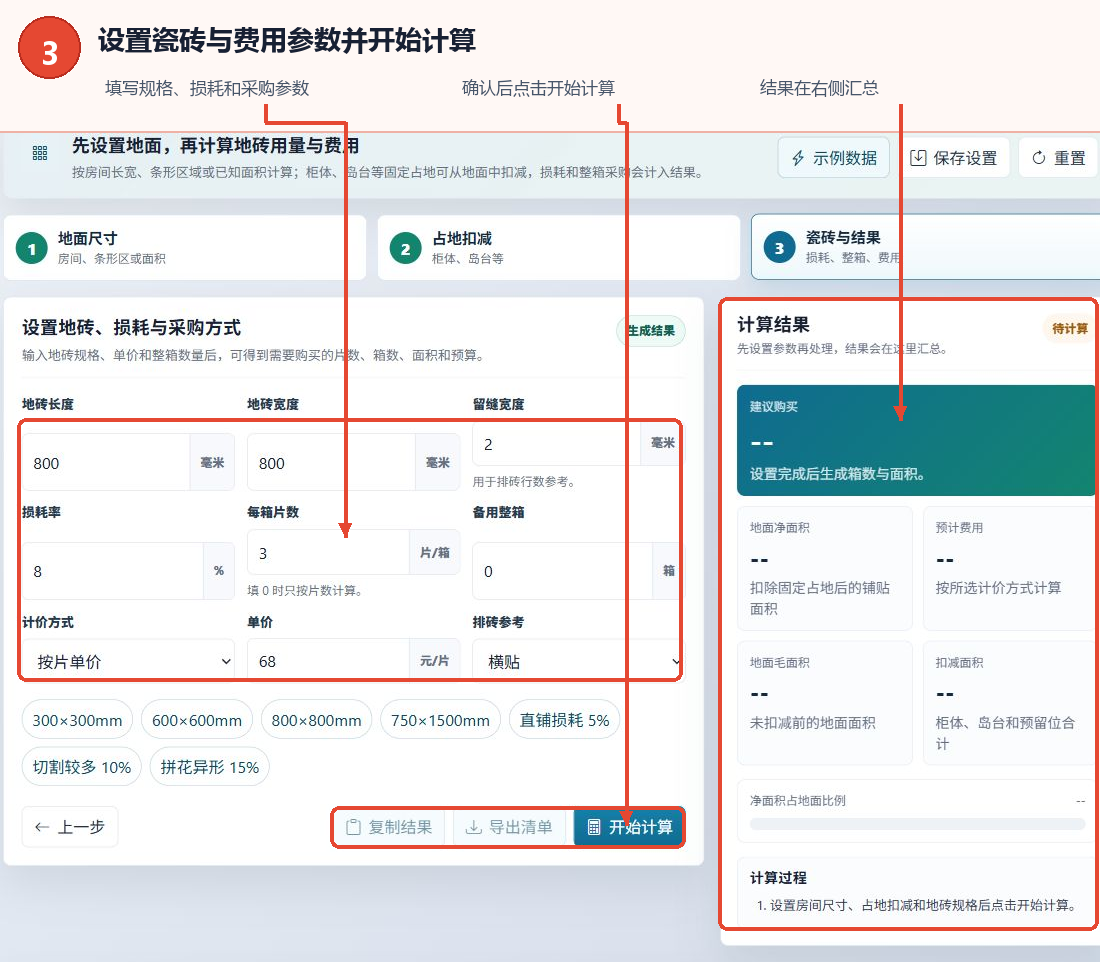The image size is (1100, 962).
Task: Click hint text 用于排砖行数参考。
Action: tap(524, 482)
